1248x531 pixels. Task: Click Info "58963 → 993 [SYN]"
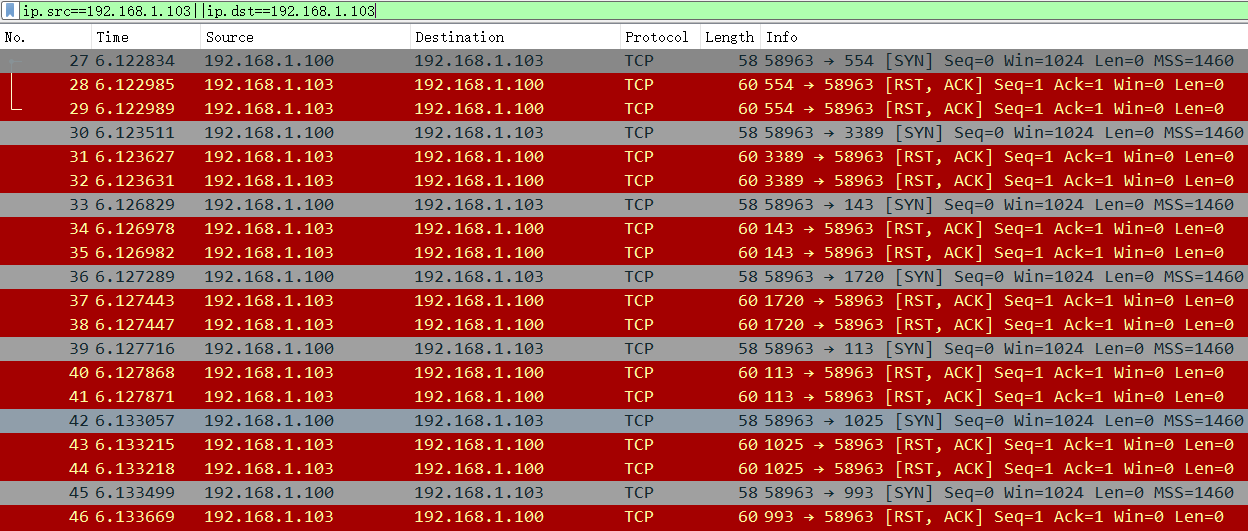click(x=849, y=493)
